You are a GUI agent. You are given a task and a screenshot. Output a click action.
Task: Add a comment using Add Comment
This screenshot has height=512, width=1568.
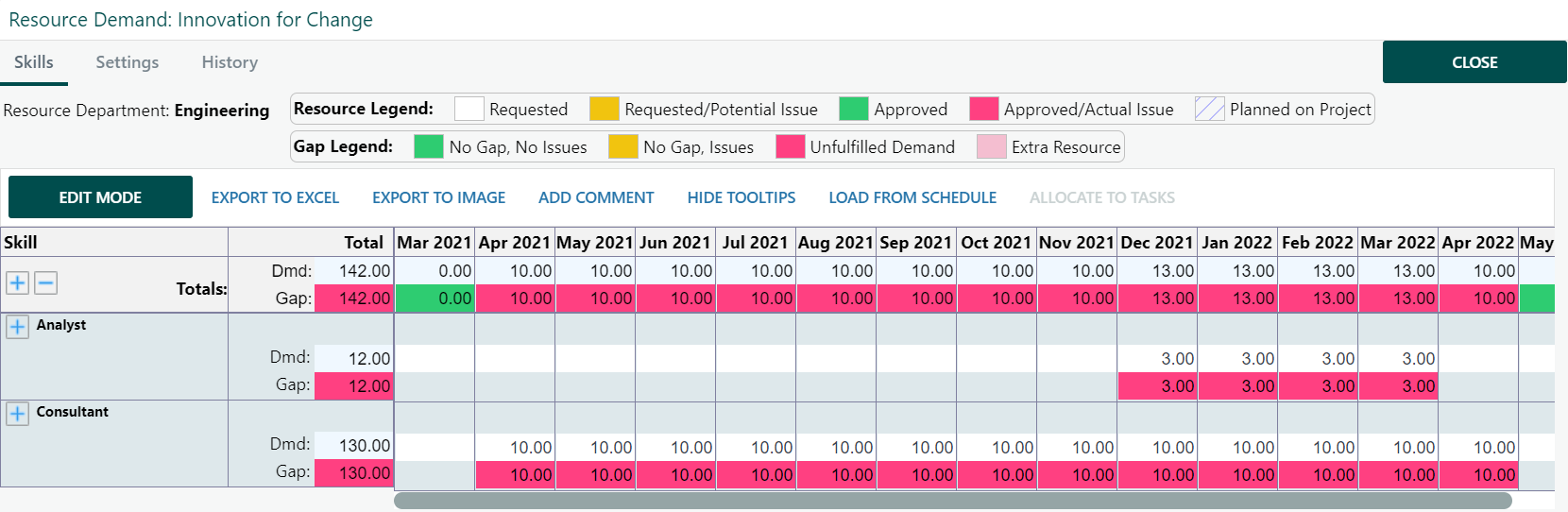pyautogui.click(x=596, y=197)
